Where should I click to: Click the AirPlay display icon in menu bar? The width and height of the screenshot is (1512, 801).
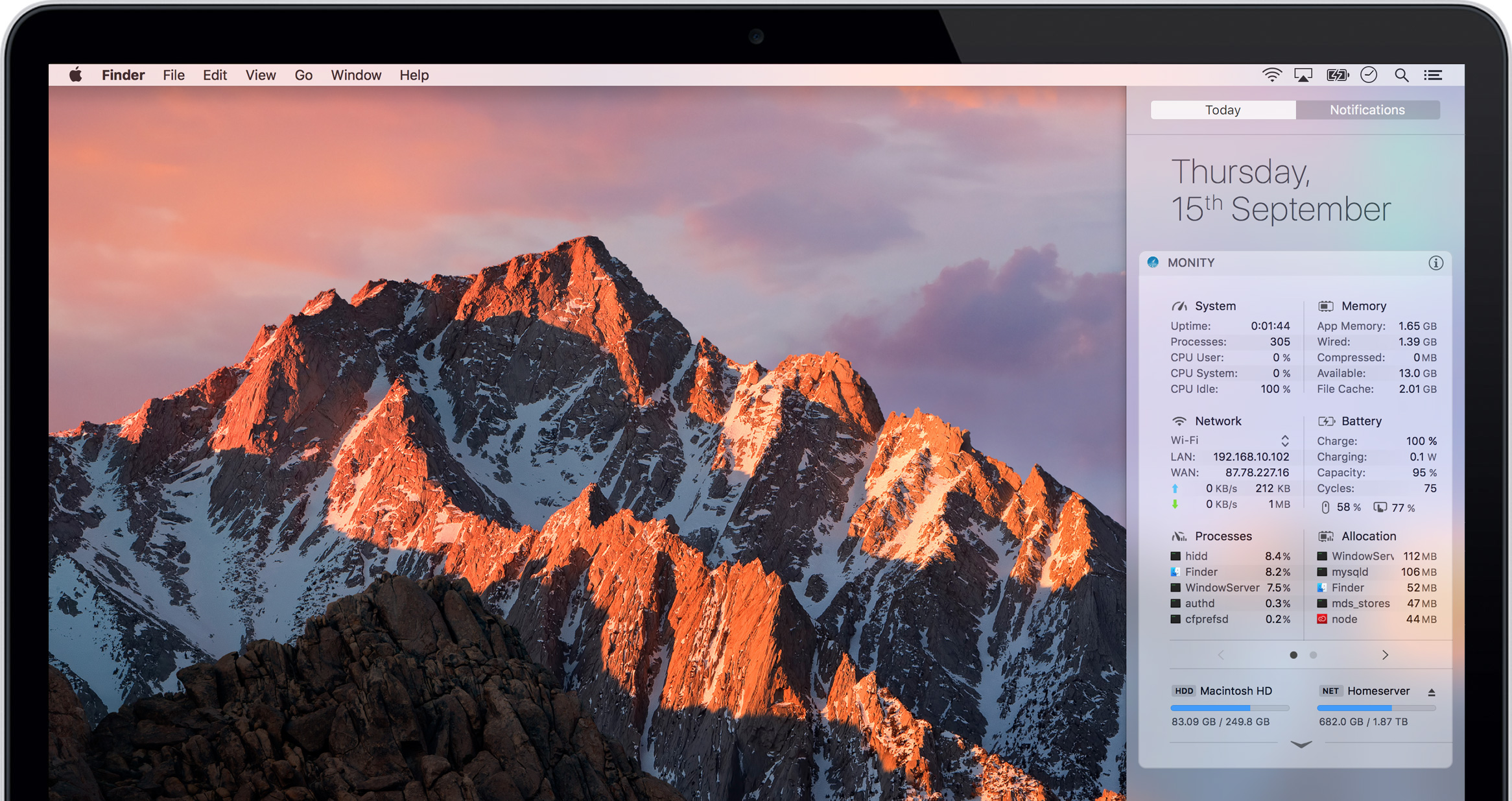[1303, 75]
